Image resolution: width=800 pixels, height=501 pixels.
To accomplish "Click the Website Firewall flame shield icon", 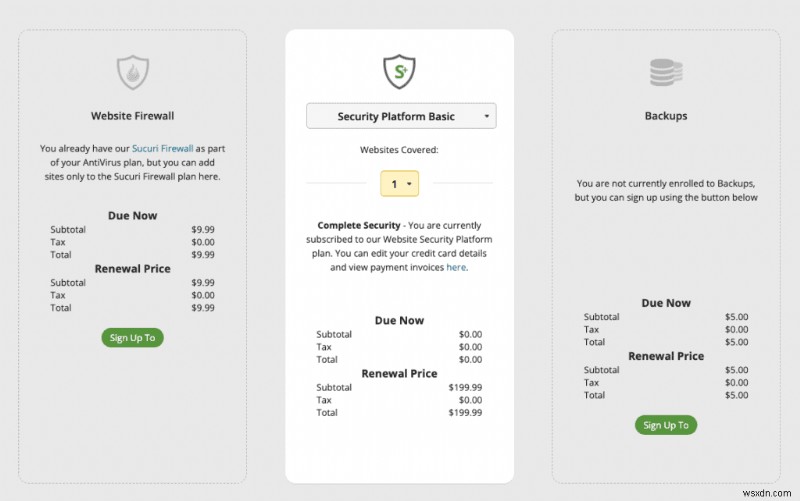I will (133, 72).
